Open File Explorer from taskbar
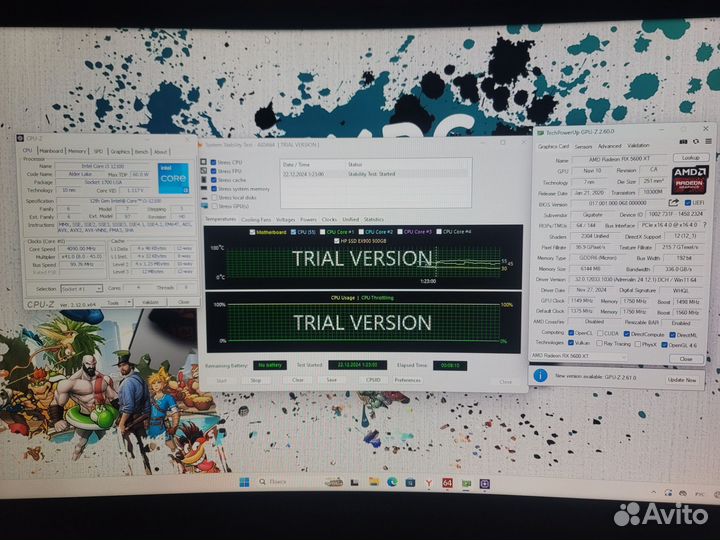 374,482
